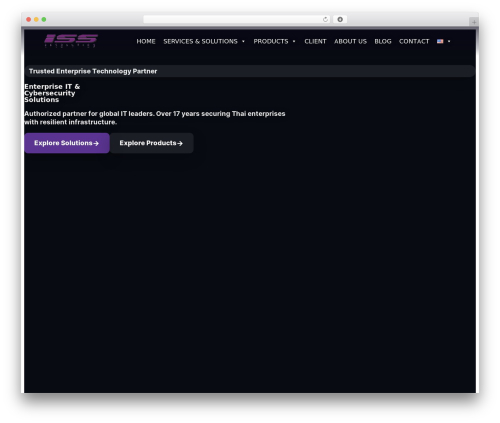Click the browser reload icon
Viewport: 500px width, 423px height.
coord(325,19)
